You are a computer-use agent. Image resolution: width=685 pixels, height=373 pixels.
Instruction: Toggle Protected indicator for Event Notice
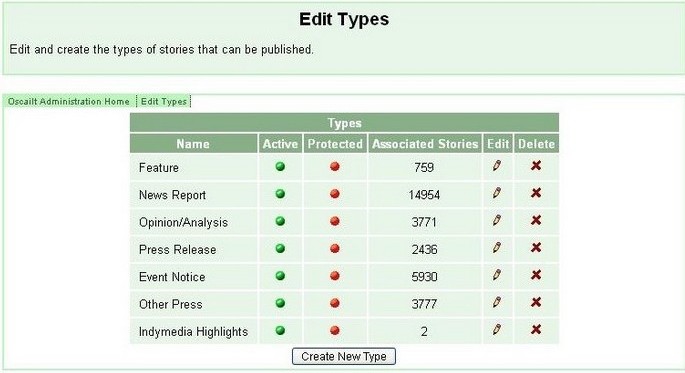coord(335,276)
